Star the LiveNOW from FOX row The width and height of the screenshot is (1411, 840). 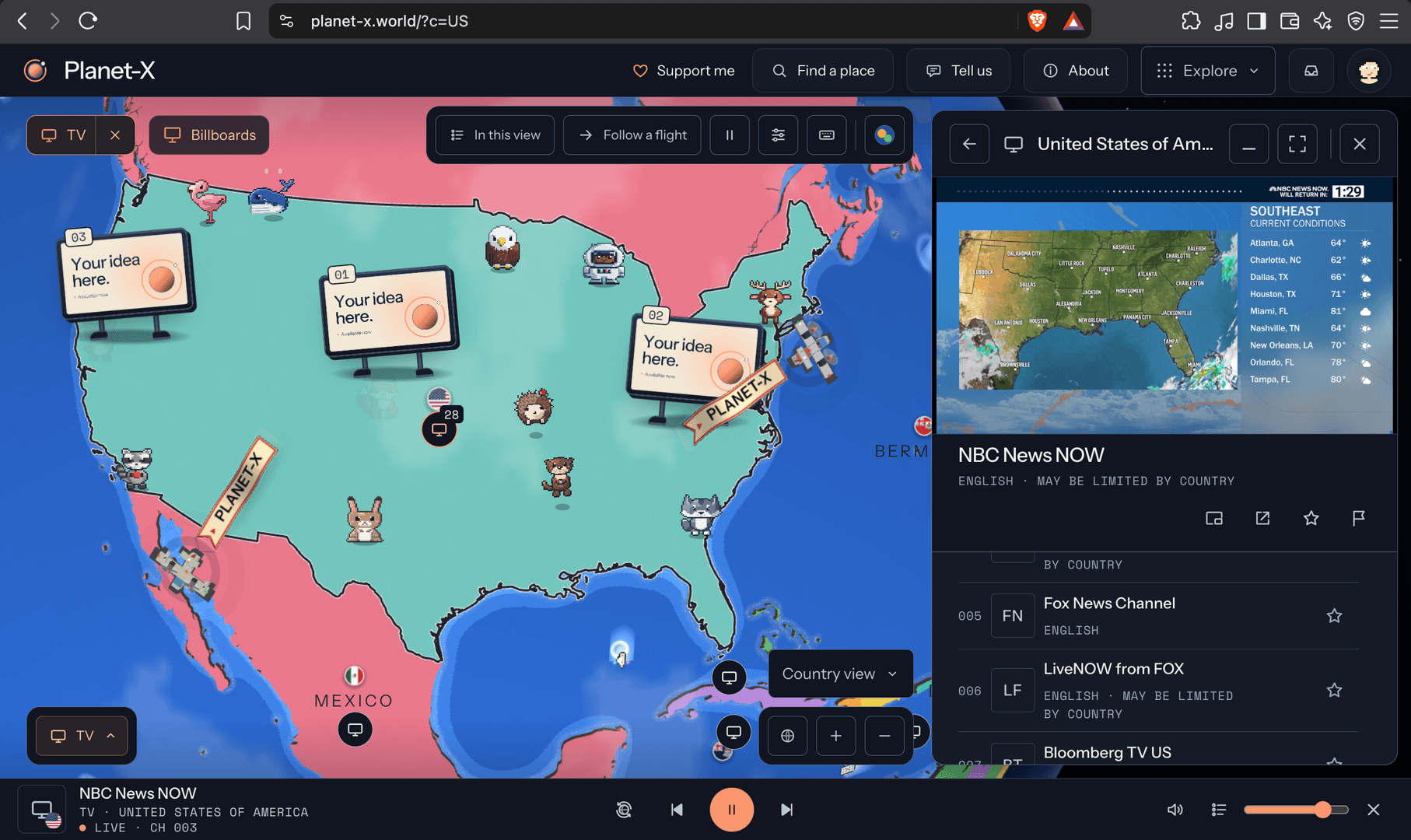click(x=1334, y=691)
